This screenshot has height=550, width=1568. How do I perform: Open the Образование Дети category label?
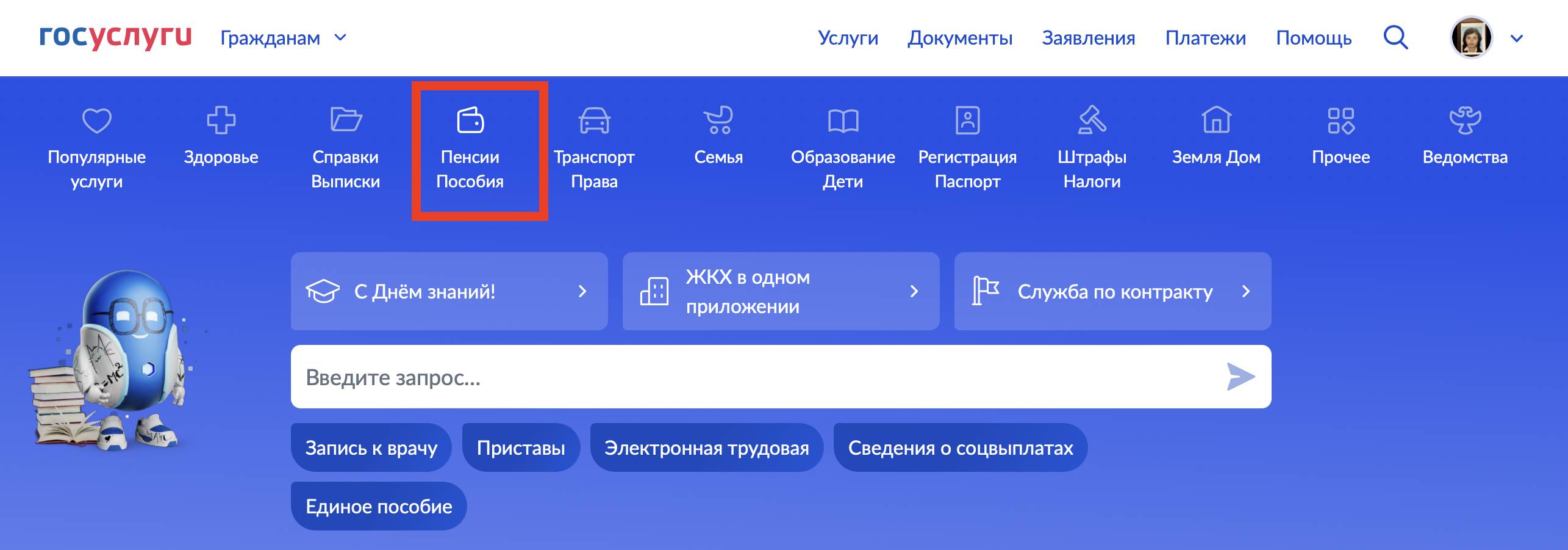pos(843,169)
